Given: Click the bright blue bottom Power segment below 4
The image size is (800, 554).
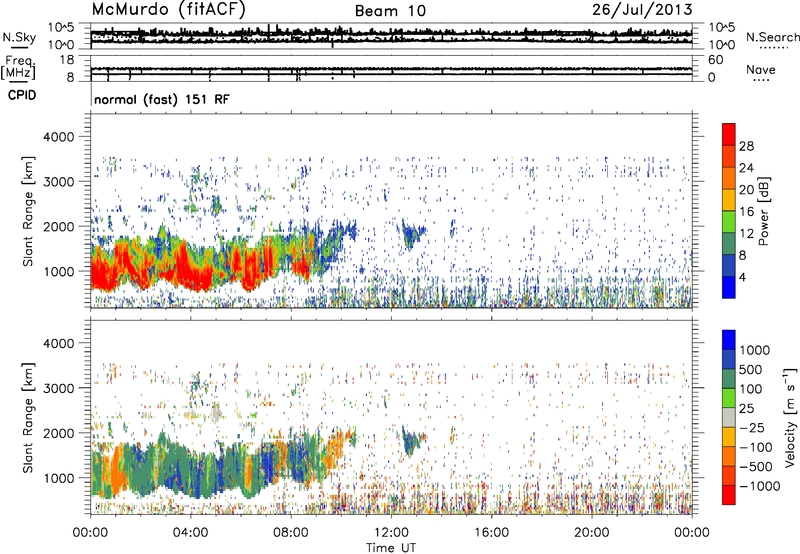Looking at the screenshot, I should coord(729,287).
